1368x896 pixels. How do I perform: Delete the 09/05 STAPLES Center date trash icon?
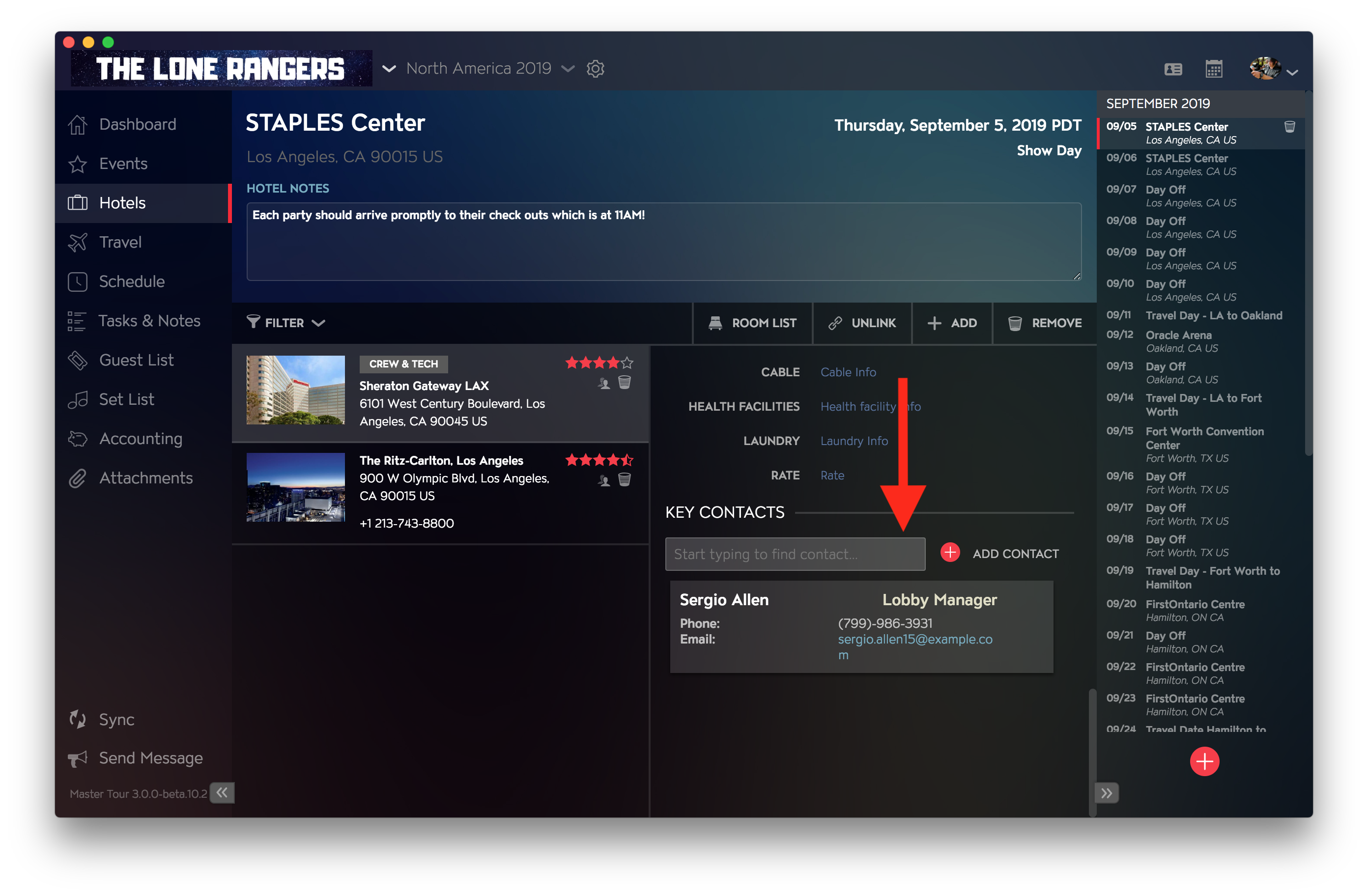[1290, 127]
